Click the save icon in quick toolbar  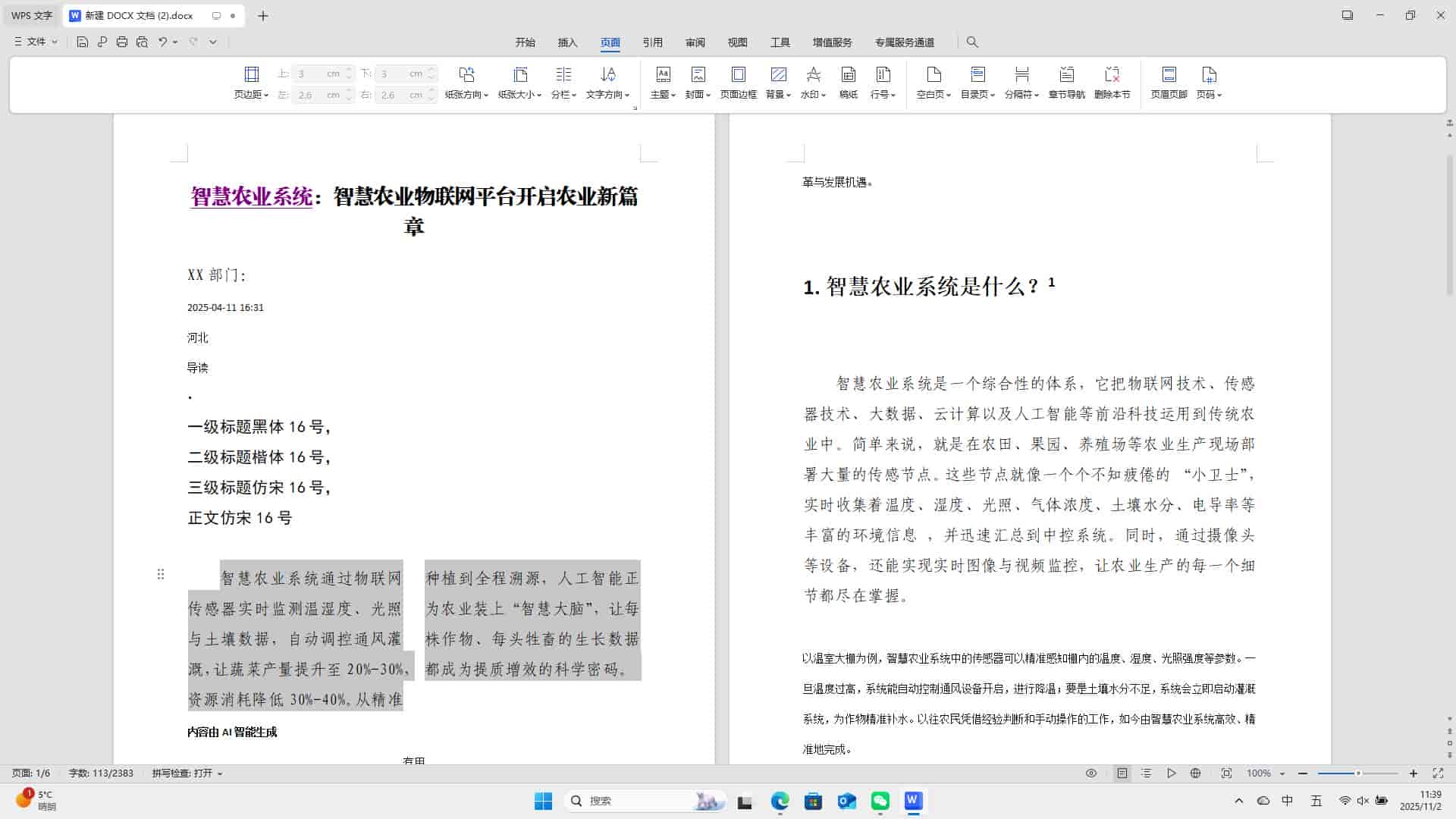point(83,42)
